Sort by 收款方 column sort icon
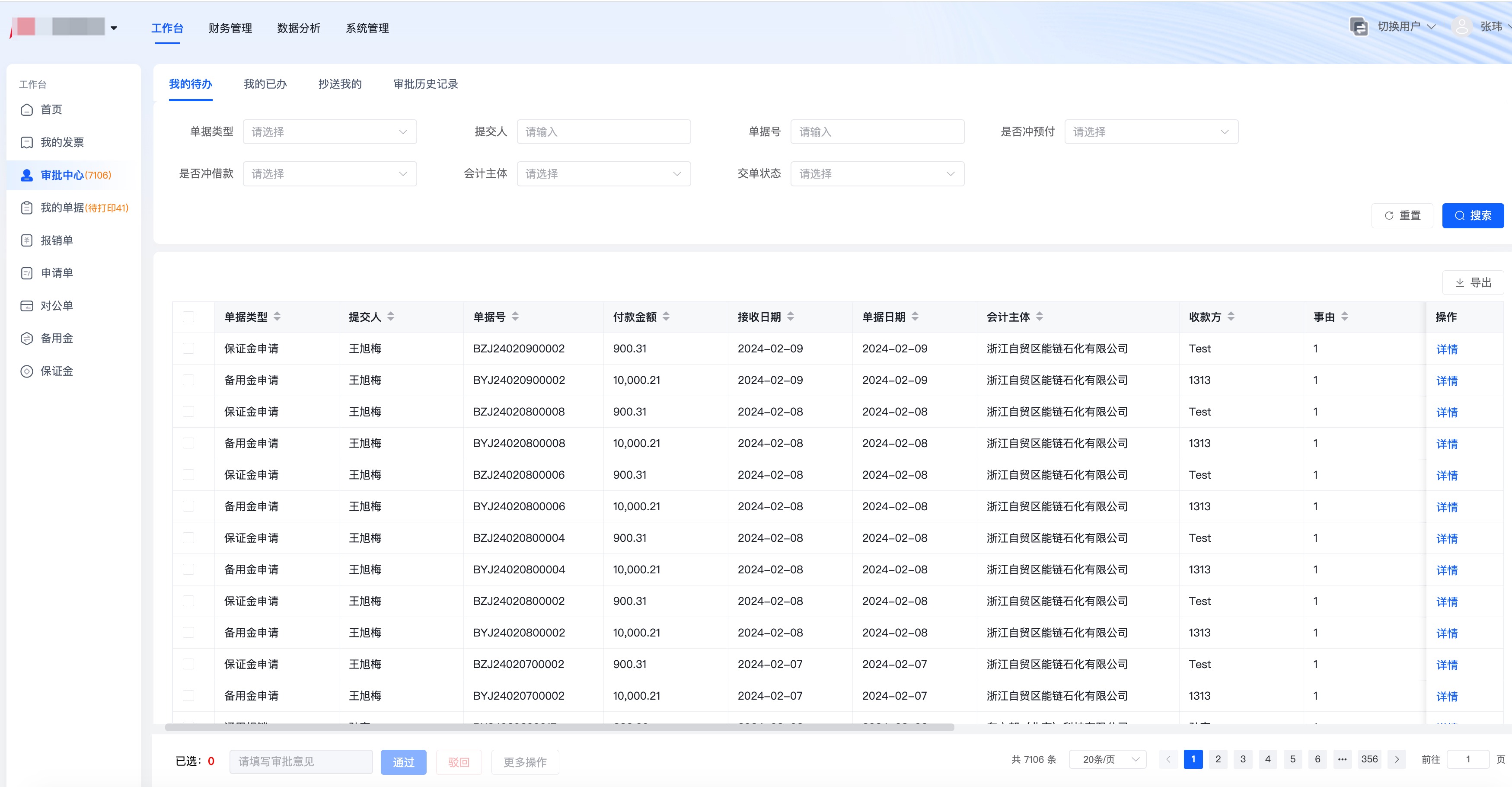 [x=1231, y=317]
